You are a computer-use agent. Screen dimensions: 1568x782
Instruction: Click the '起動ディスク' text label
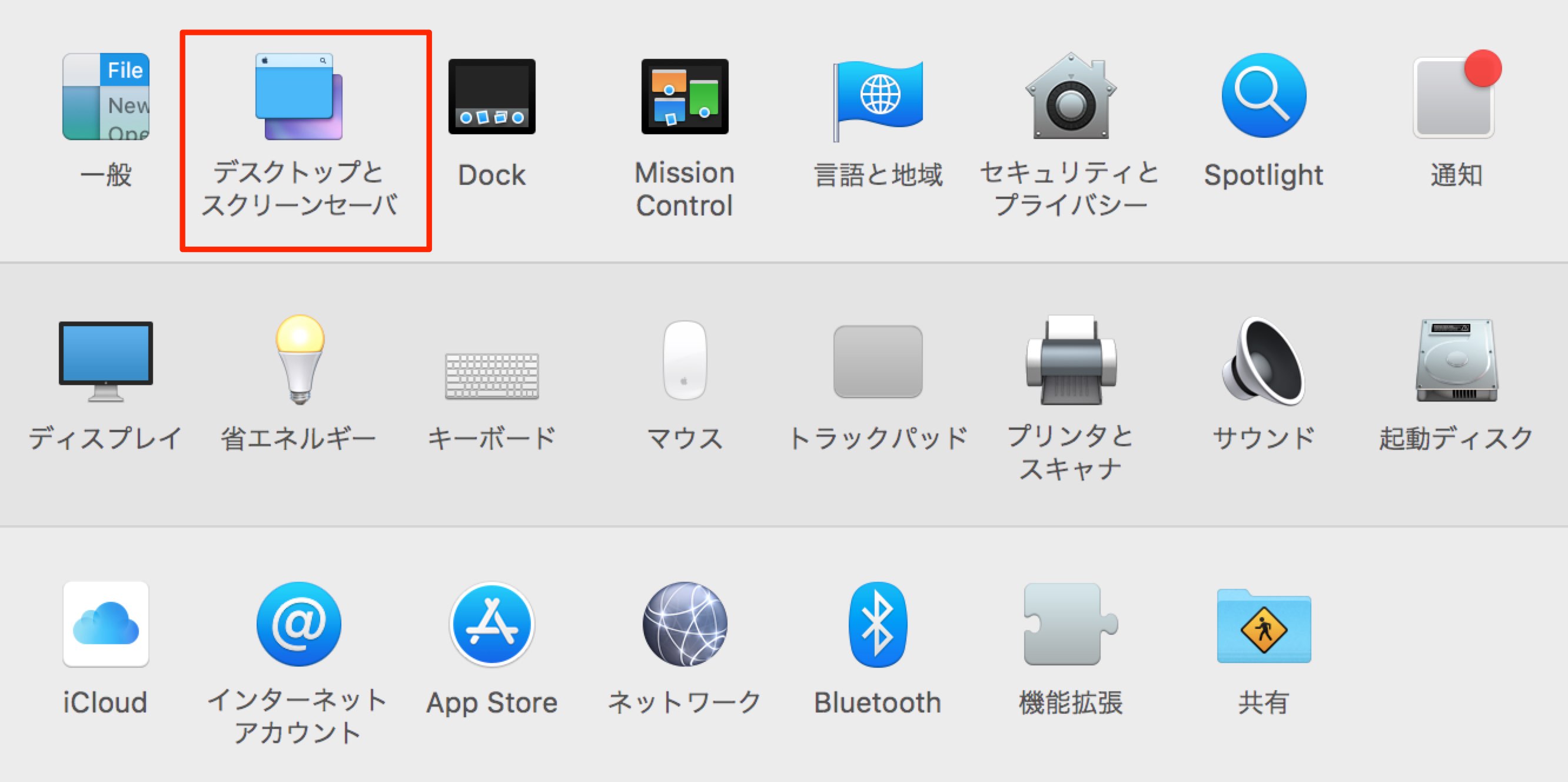pos(1457,438)
